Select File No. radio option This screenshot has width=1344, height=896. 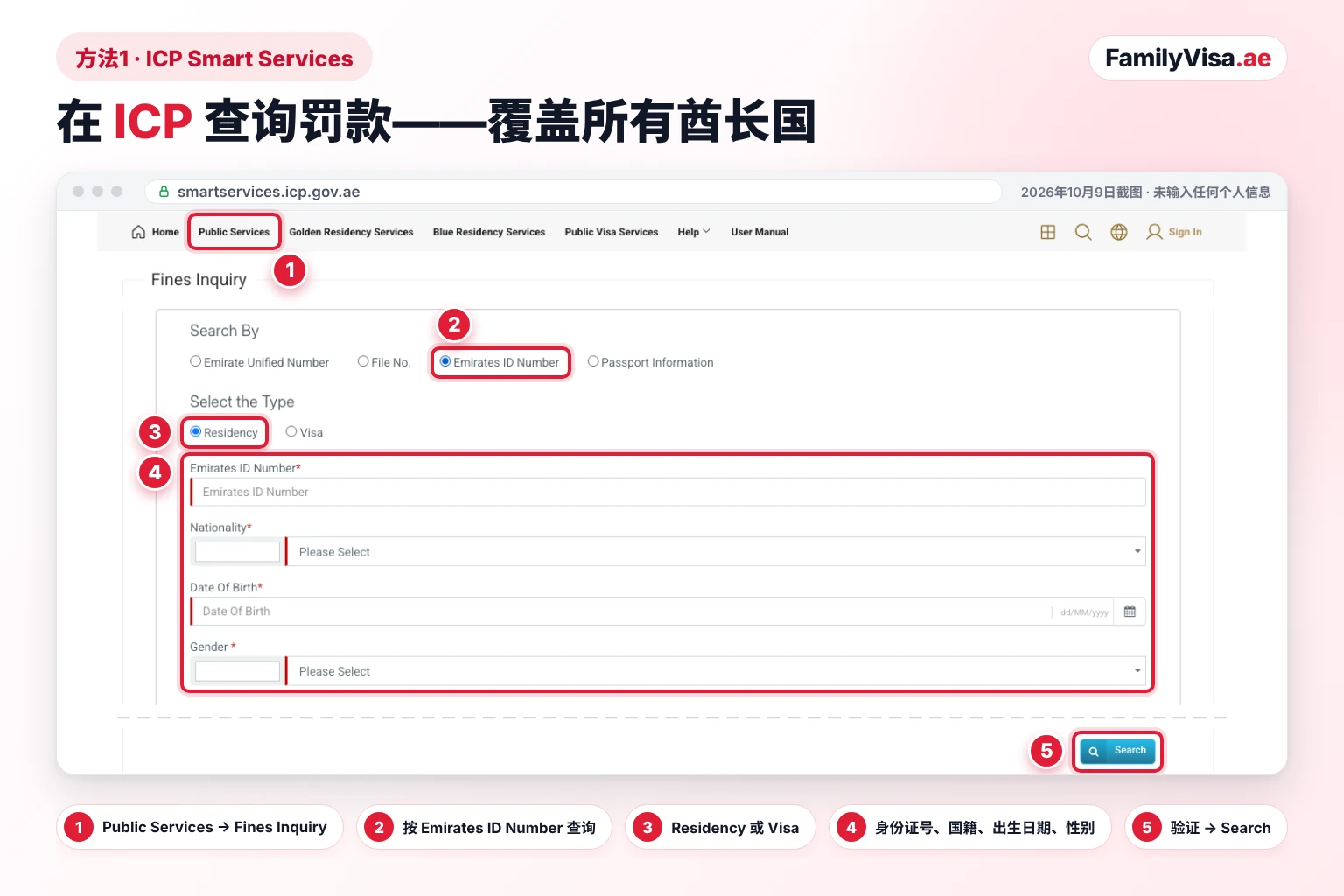[363, 361]
